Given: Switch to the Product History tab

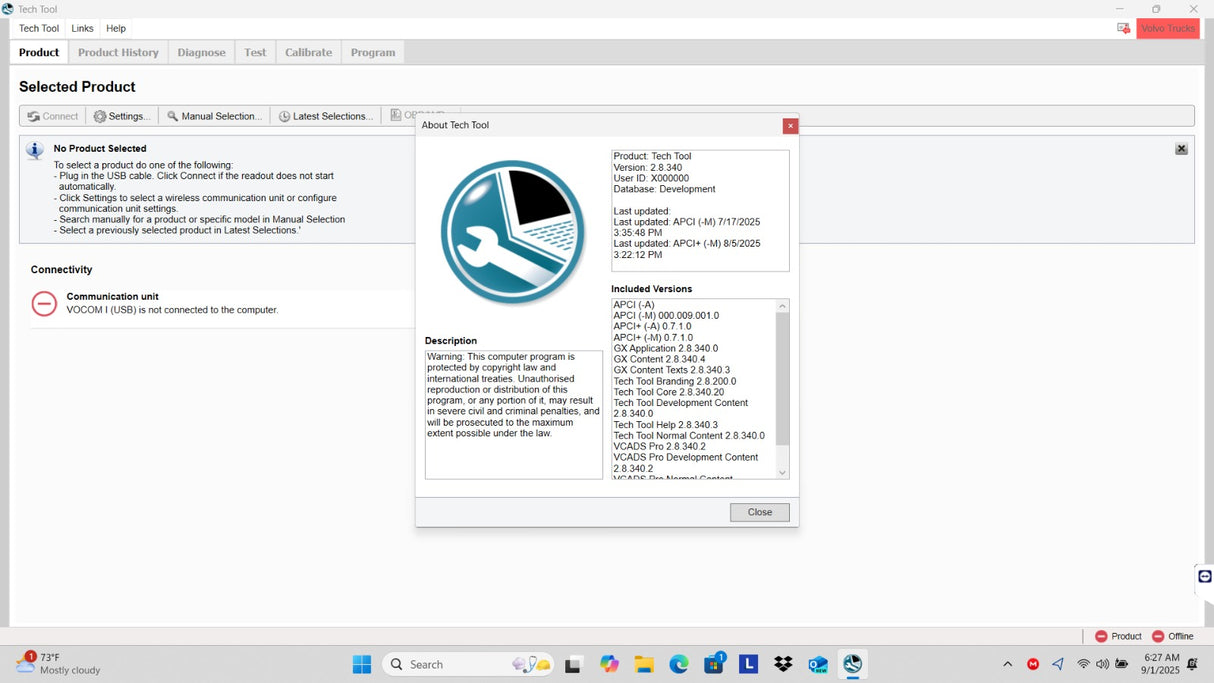Looking at the screenshot, I should (118, 52).
